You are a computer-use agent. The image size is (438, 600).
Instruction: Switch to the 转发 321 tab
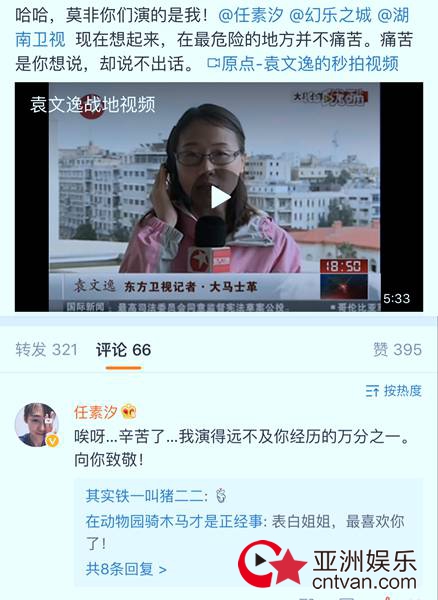click(x=46, y=350)
